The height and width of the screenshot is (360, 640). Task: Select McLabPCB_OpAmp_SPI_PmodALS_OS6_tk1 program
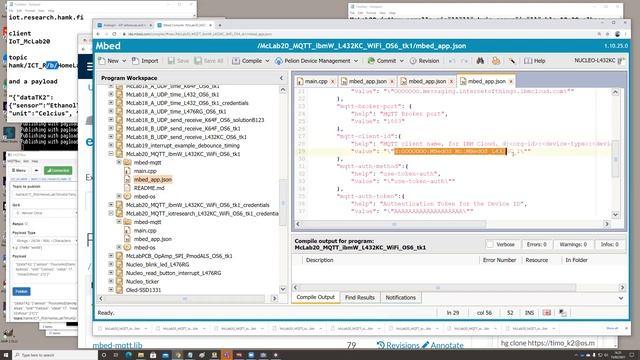pos(179,256)
